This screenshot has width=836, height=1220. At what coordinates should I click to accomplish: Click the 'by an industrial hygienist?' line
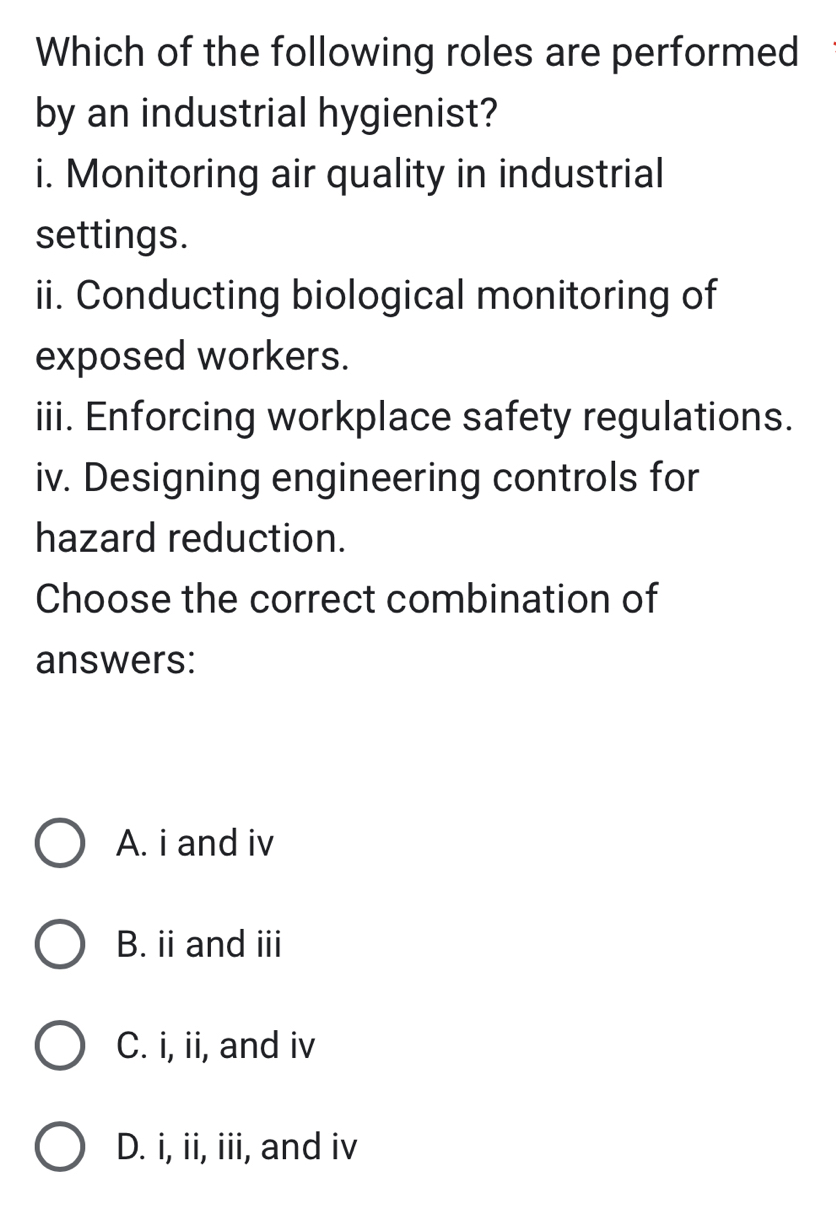266,114
